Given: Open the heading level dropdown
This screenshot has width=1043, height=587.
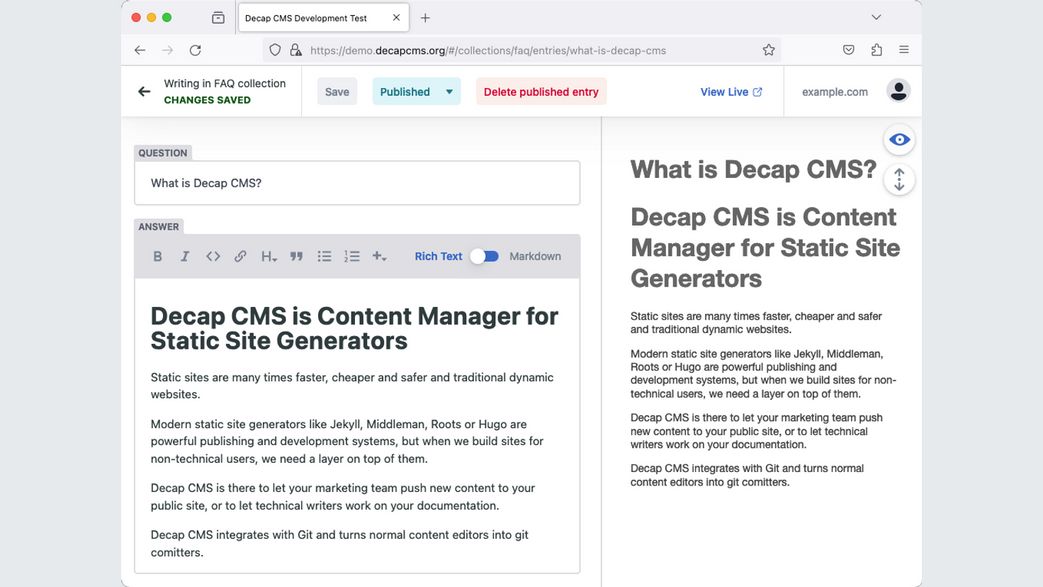Looking at the screenshot, I should click(269, 256).
